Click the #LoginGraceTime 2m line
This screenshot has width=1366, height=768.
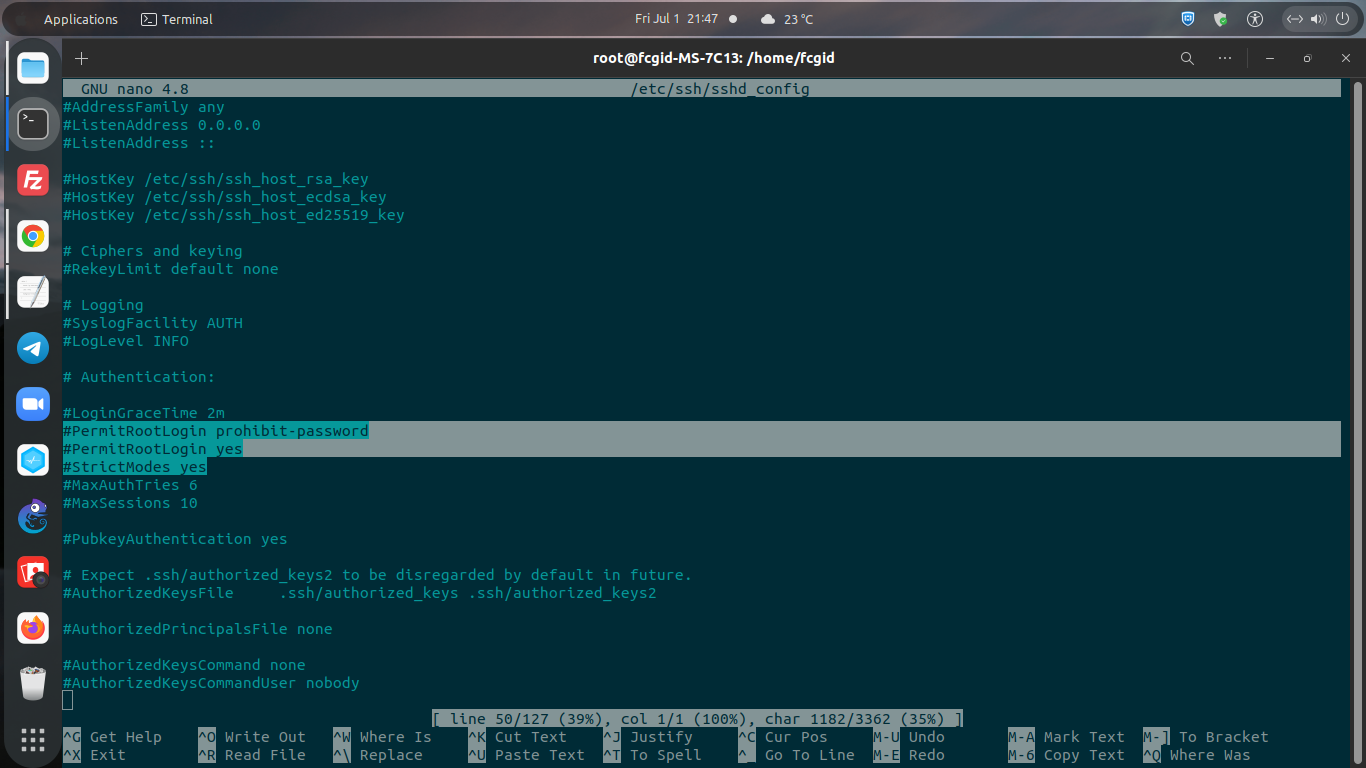point(144,413)
